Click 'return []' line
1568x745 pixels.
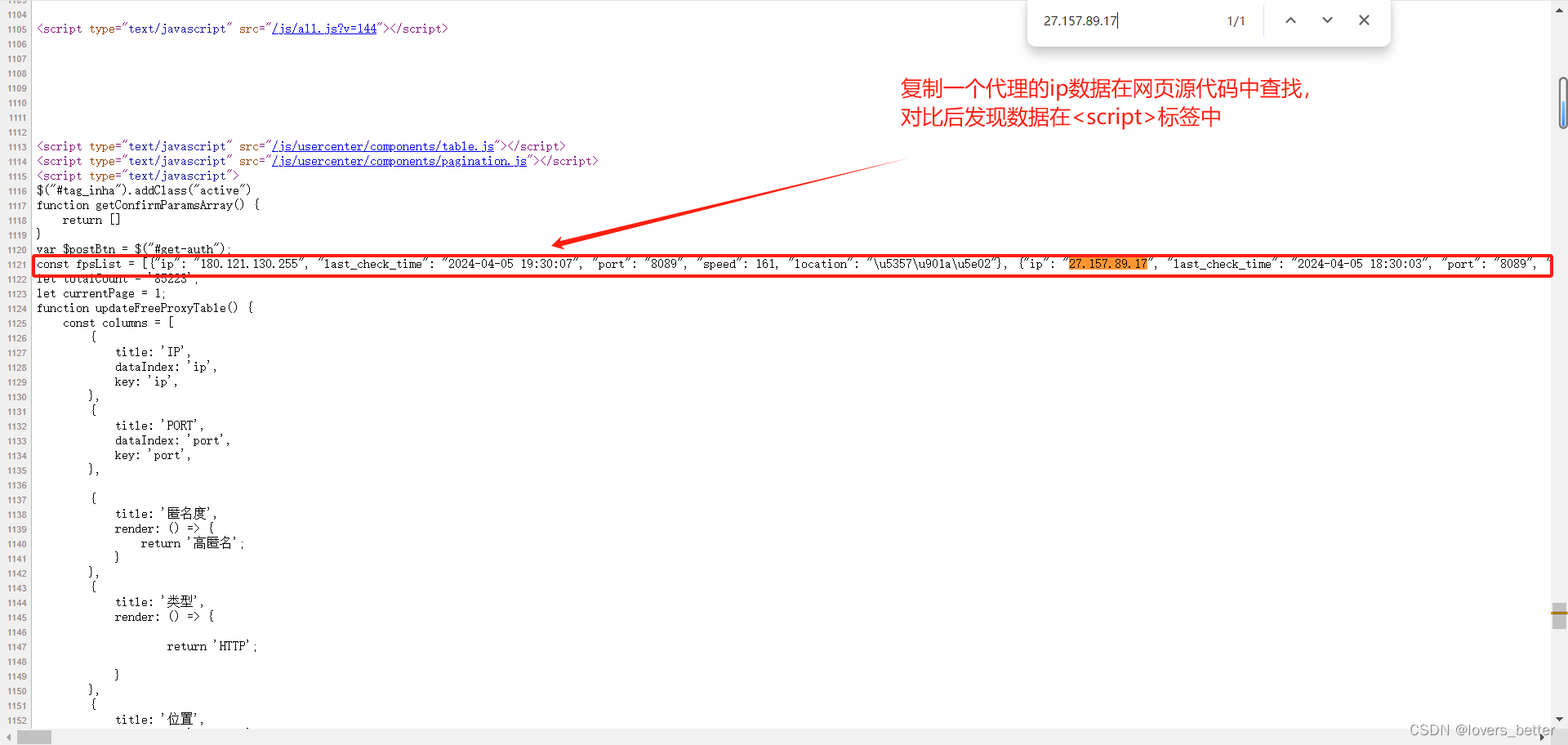91,220
